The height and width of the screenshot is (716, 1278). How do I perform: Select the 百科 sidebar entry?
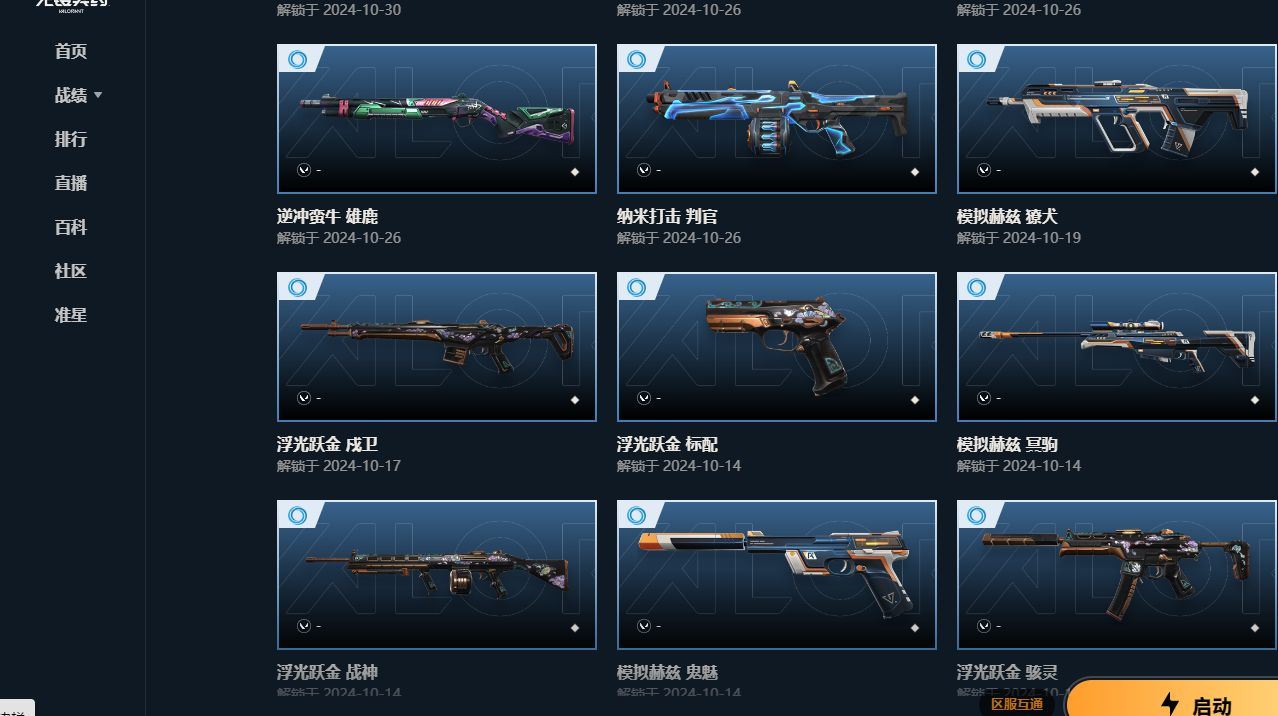(71, 228)
